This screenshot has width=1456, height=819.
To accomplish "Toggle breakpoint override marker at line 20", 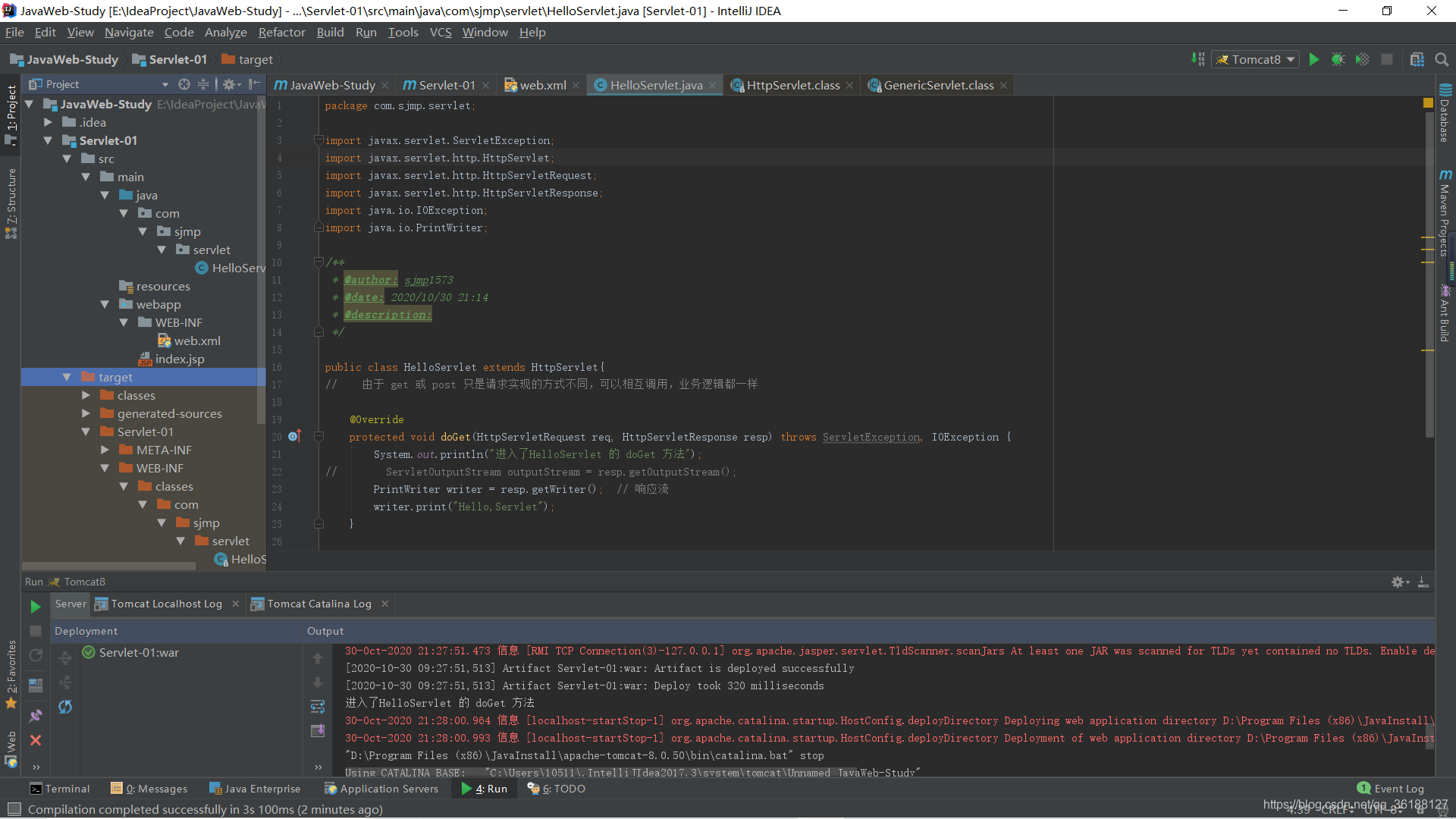I will 294,437.
